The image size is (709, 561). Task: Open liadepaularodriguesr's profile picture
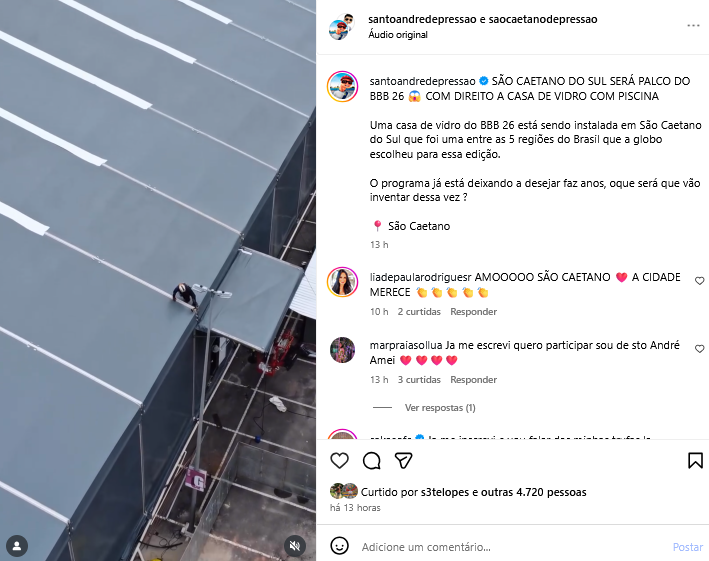343,282
